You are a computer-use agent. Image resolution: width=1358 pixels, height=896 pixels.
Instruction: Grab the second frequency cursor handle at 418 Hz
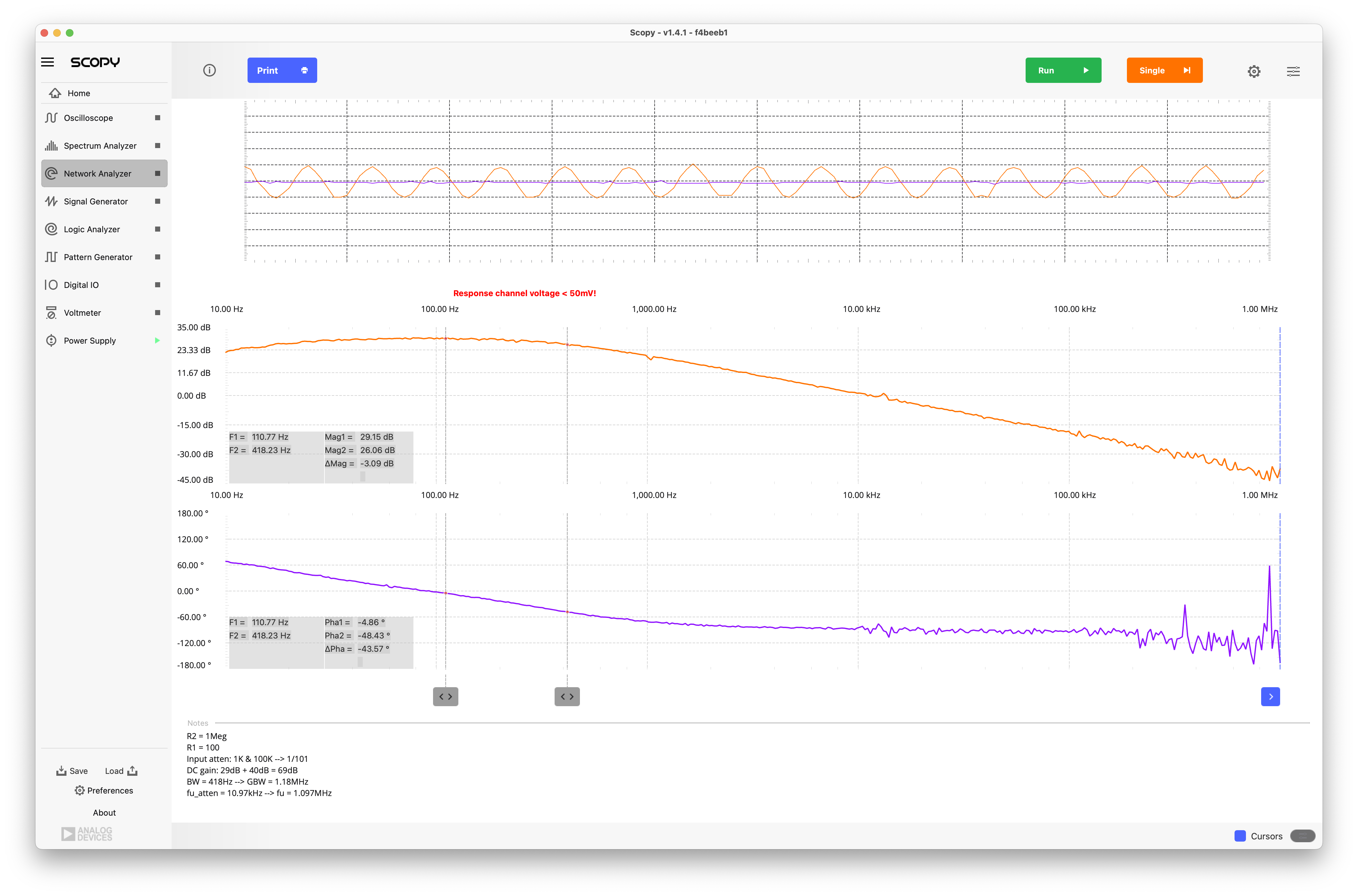point(567,697)
